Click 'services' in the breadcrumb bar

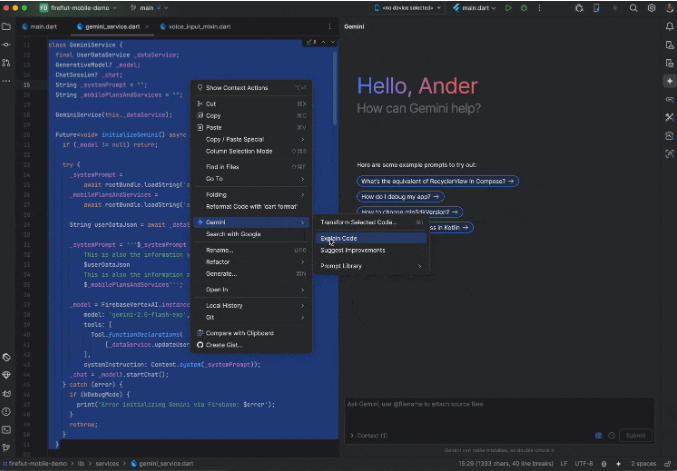[x=107, y=464]
